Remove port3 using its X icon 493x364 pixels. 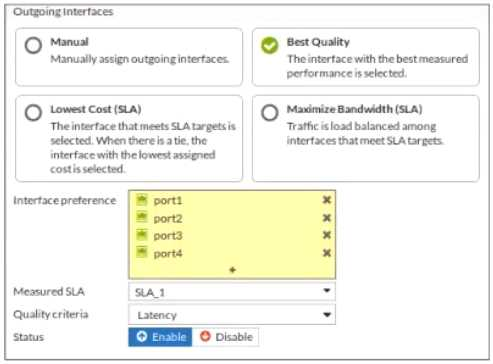coord(327,235)
